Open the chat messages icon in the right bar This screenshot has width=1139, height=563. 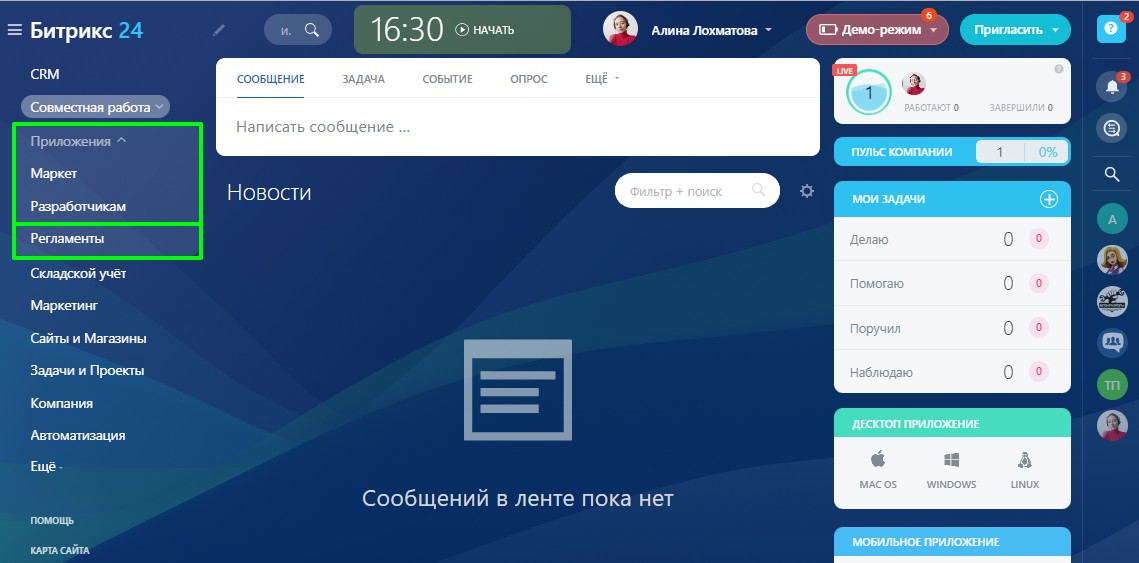point(1111,129)
